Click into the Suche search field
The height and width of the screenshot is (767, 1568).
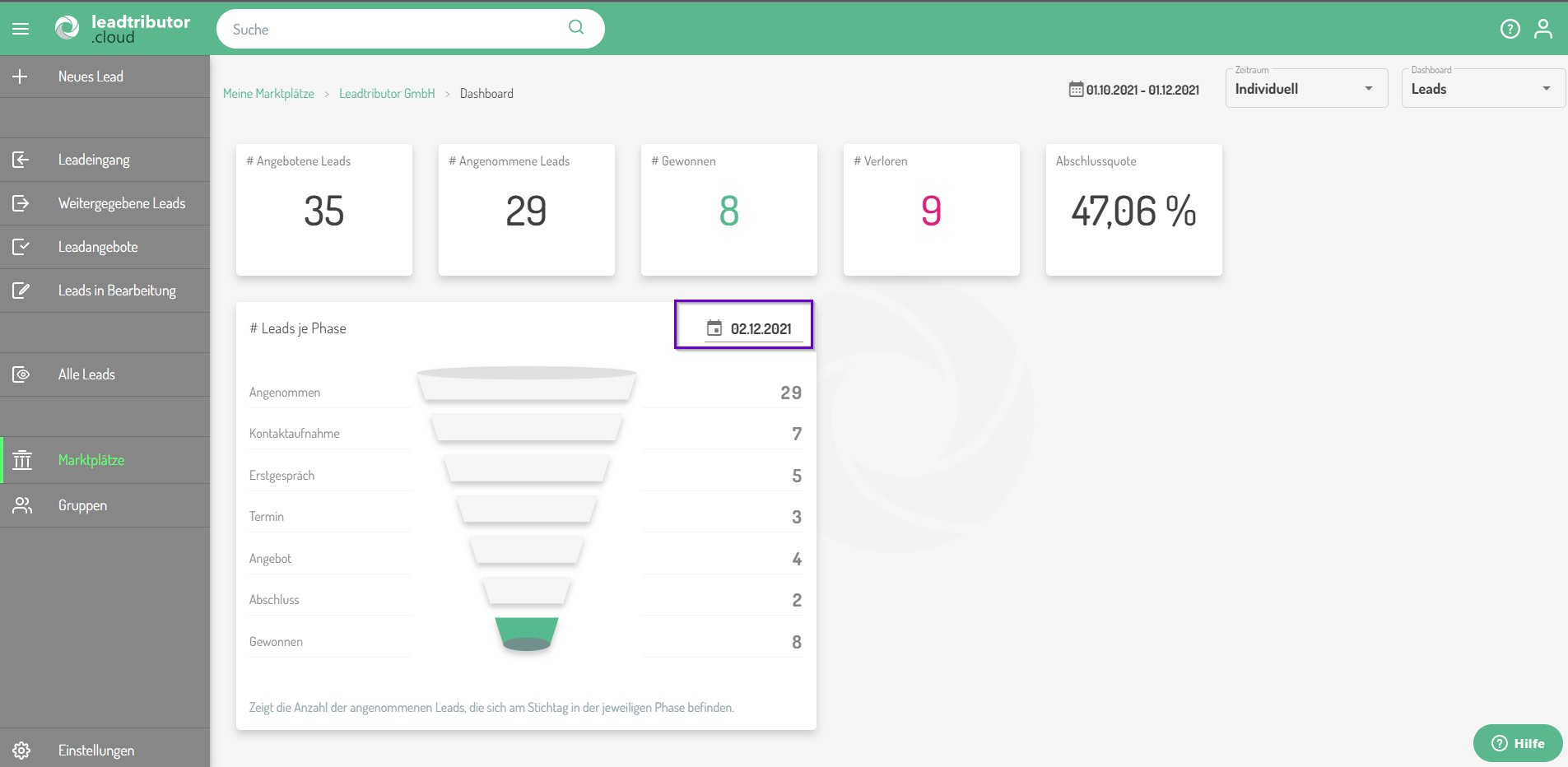(395, 30)
